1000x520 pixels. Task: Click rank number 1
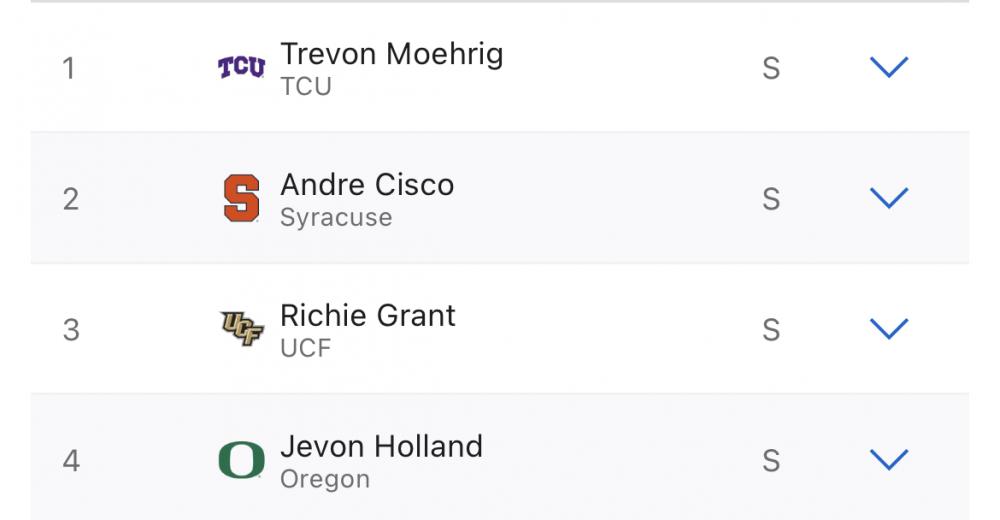click(69, 69)
